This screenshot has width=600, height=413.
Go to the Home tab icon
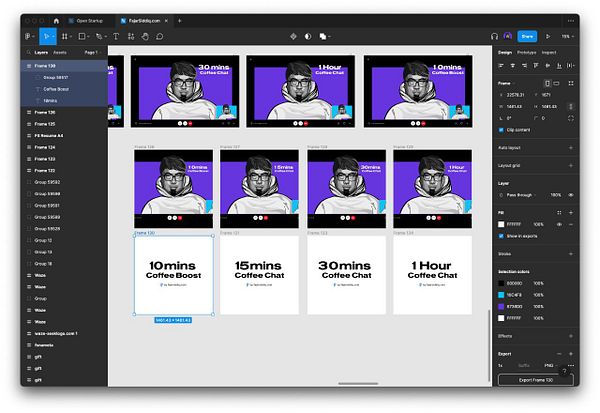(x=56, y=21)
